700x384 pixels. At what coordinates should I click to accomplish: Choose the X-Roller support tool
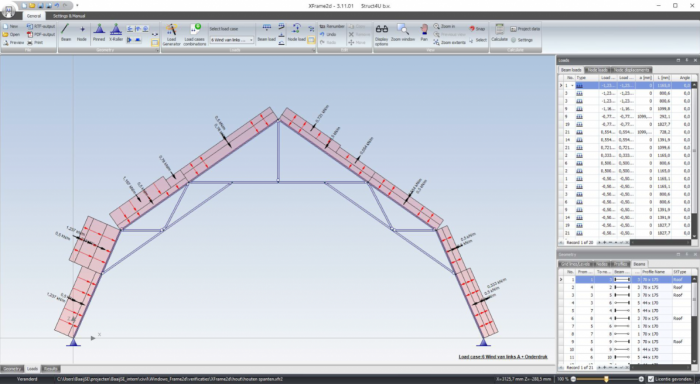(x=116, y=33)
